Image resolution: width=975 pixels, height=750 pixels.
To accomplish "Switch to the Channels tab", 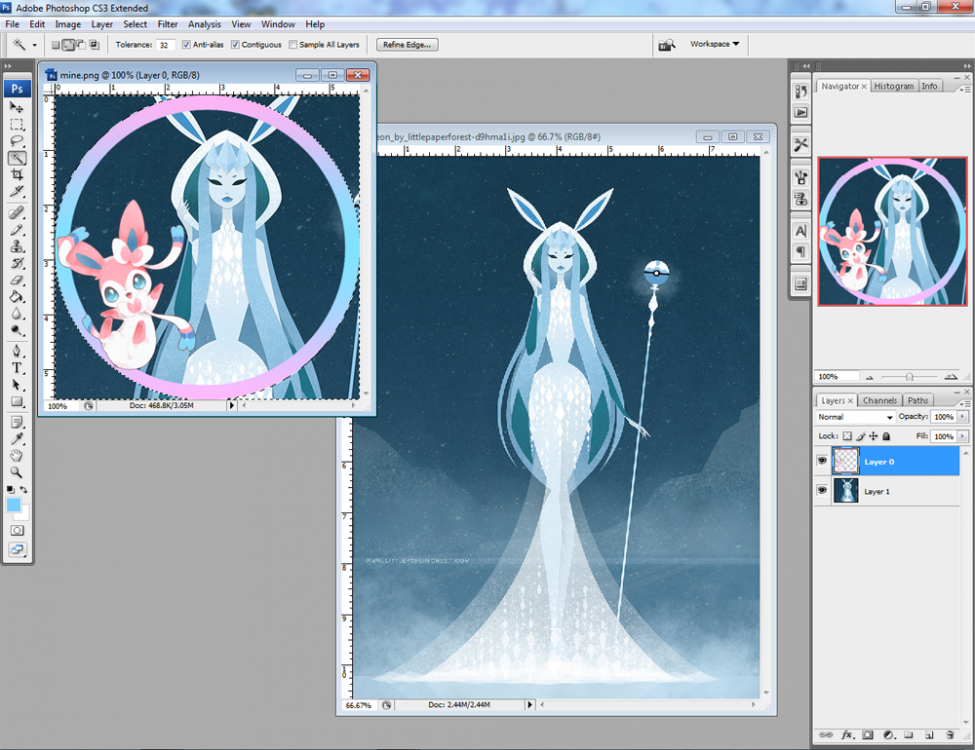I will [x=880, y=401].
